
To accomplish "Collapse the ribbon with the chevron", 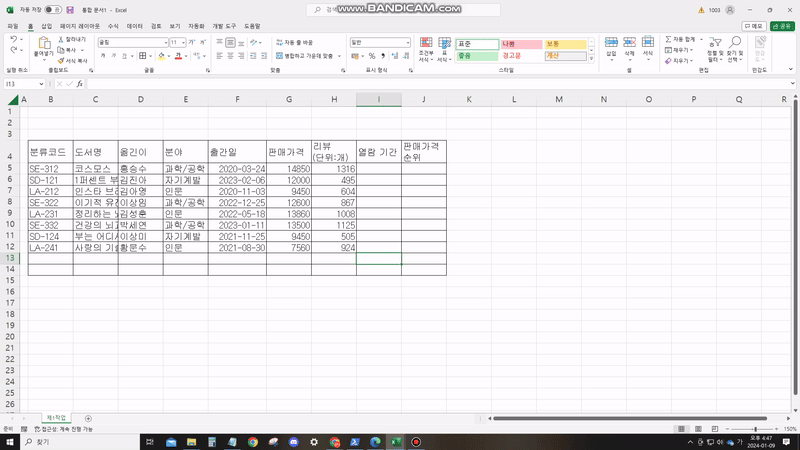I will [x=791, y=69].
